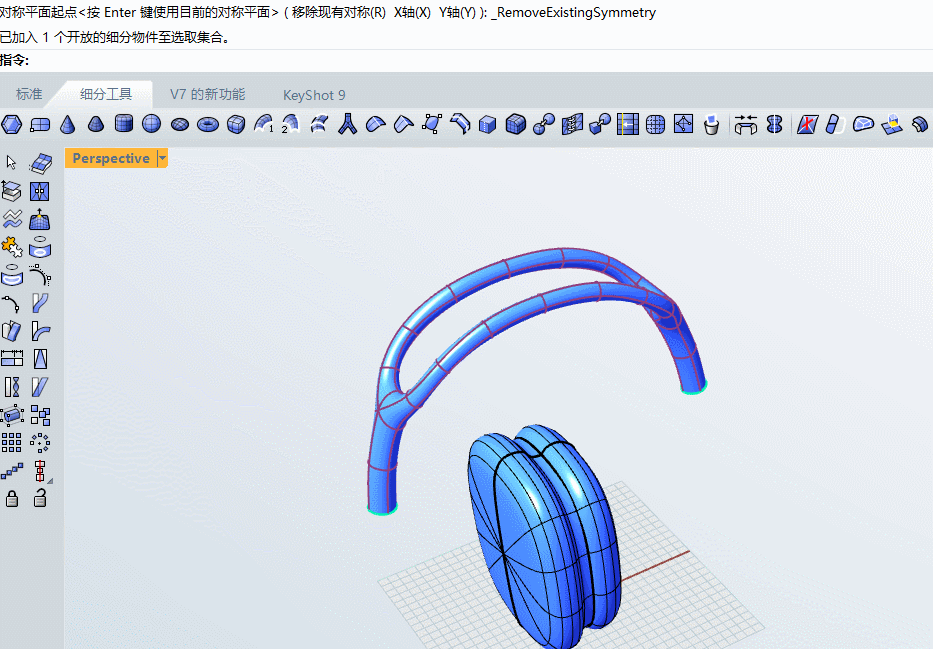933x649 pixels.
Task: Select the SubD sweep 1 rail tool
Action: click(264, 124)
